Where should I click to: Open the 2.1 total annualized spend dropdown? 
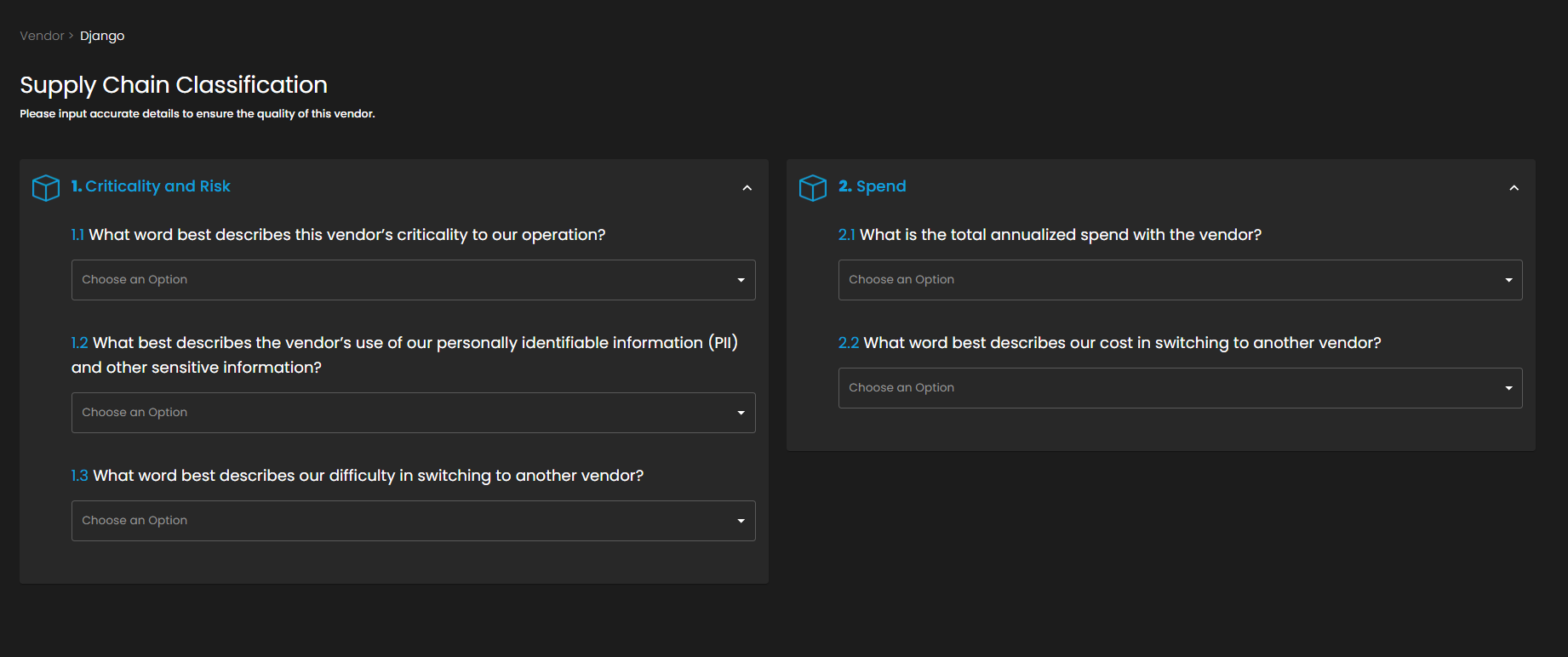(x=1166, y=280)
